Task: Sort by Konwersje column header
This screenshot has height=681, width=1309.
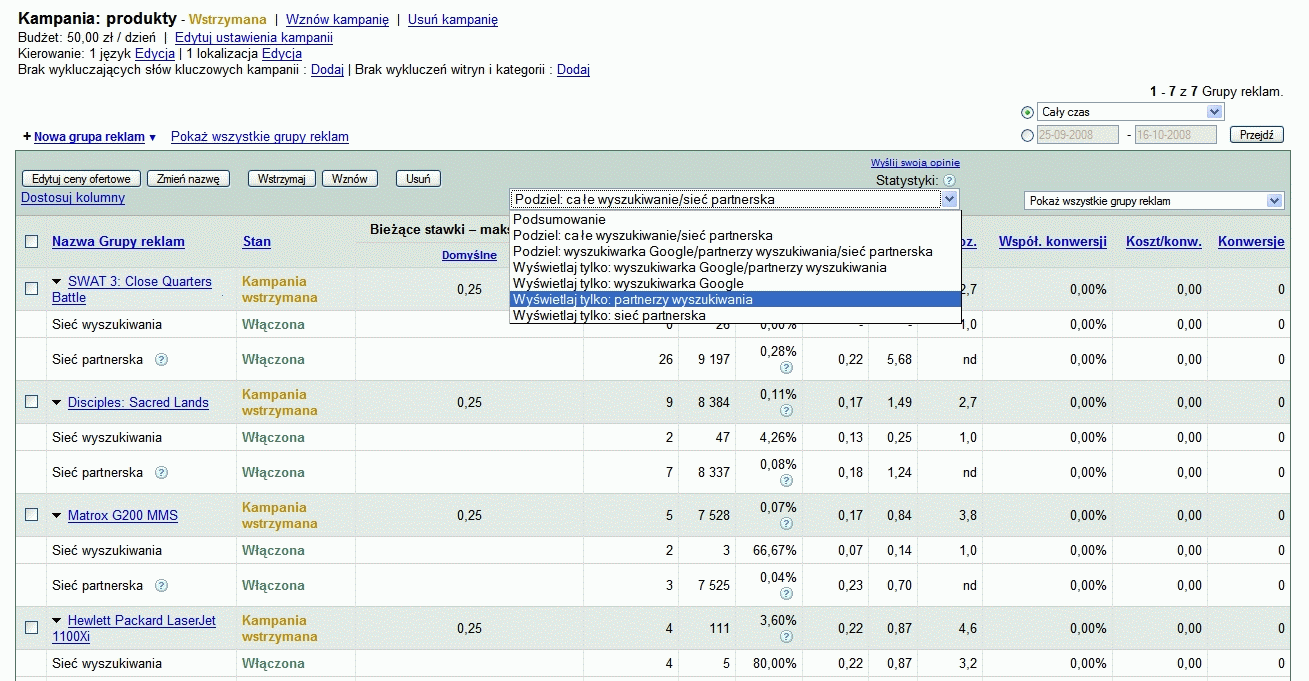Action: (1251, 241)
